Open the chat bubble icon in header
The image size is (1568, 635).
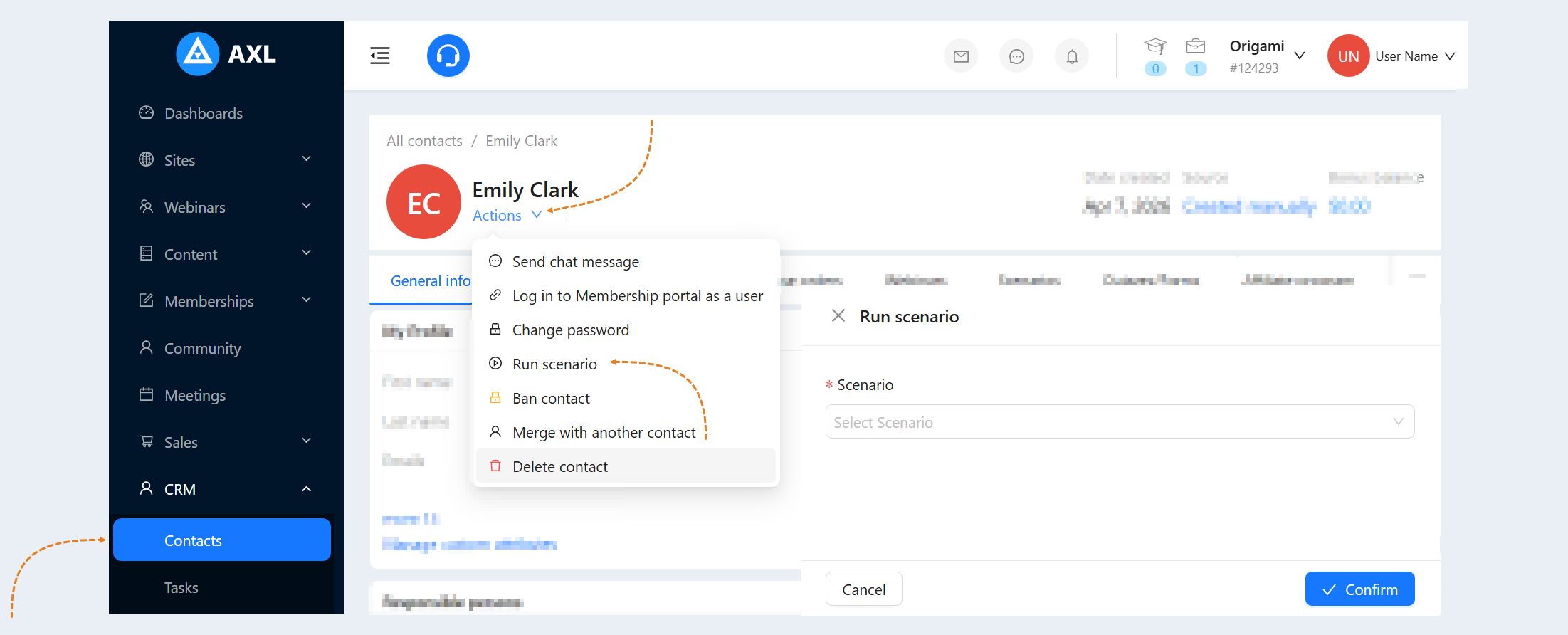click(x=1016, y=56)
